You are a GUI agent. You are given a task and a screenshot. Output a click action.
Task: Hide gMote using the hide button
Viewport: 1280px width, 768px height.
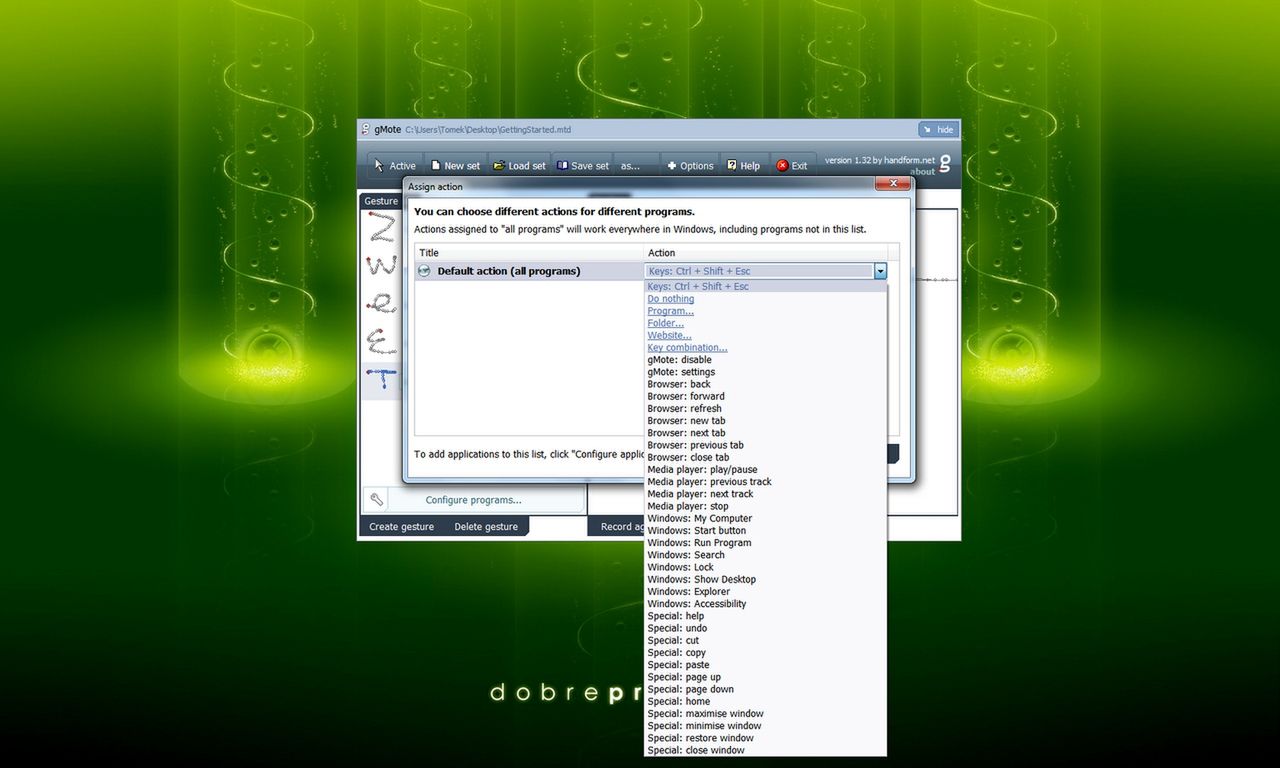pyautogui.click(x=938, y=130)
